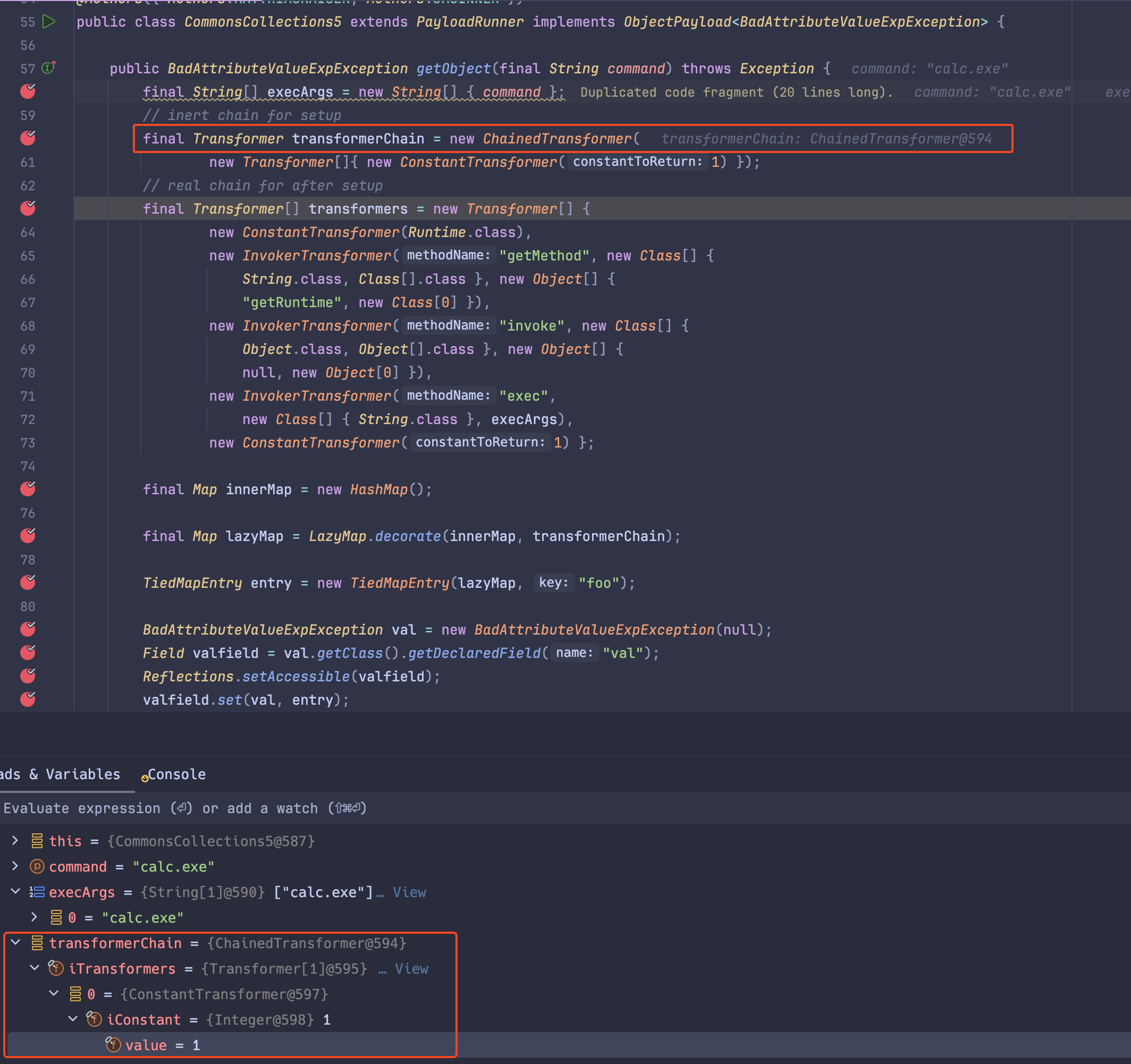This screenshot has width=1131, height=1064.
Task: Click the green run arrow beside class CommonsCollections5
Action: (x=49, y=22)
